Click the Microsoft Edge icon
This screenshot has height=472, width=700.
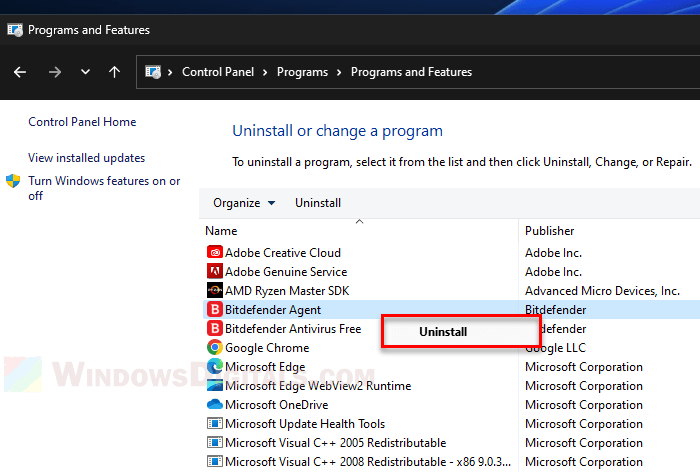pyautogui.click(x=215, y=367)
